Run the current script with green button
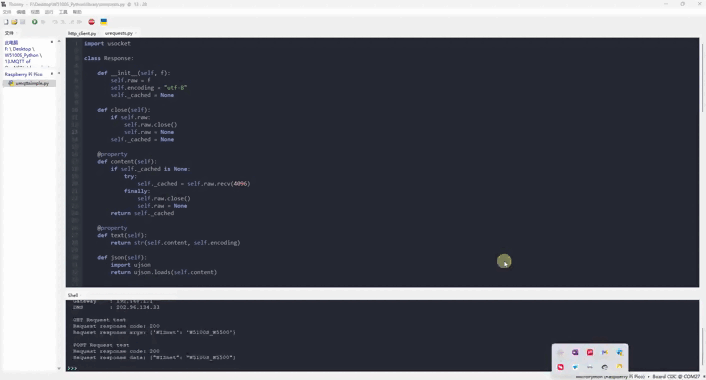The image size is (706, 380). pos(34,22)
